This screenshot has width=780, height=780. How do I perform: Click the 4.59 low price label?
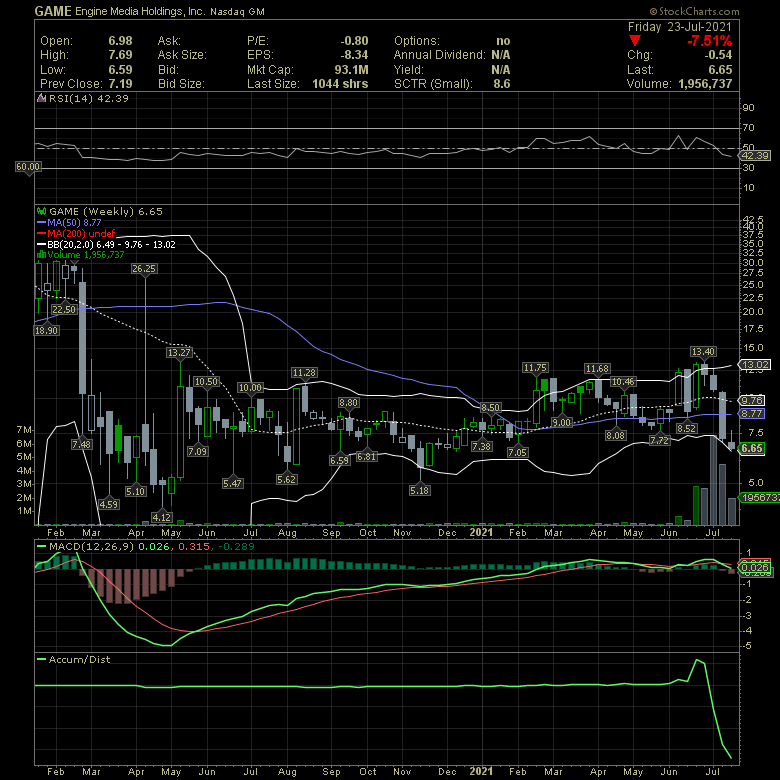108,504
